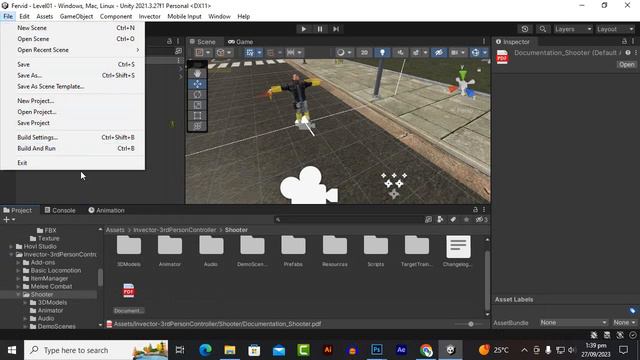Collapse the Shooter folder in tree
This screenshot has width=640, height=360.
(18, 294)
